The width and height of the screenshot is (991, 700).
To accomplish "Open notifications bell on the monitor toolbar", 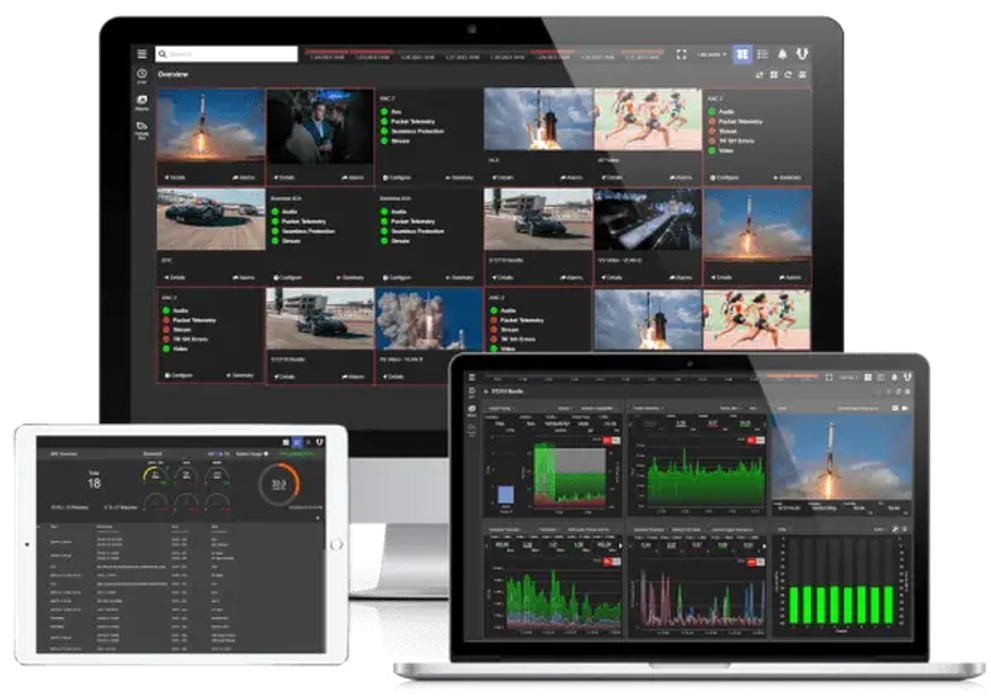I will tap(782, 54).
